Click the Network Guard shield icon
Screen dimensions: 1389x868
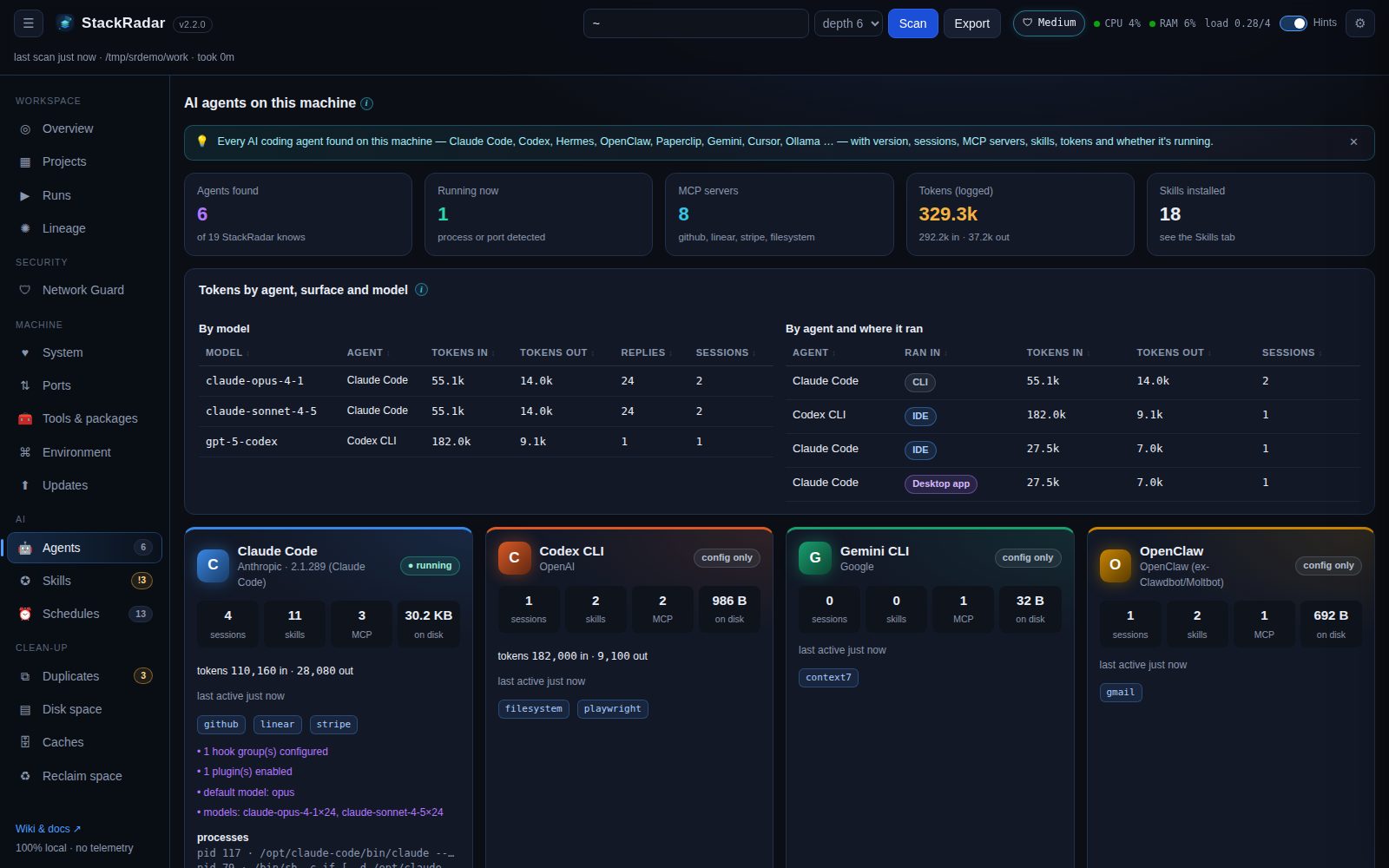pyautogui.click(x=25, y=290)
